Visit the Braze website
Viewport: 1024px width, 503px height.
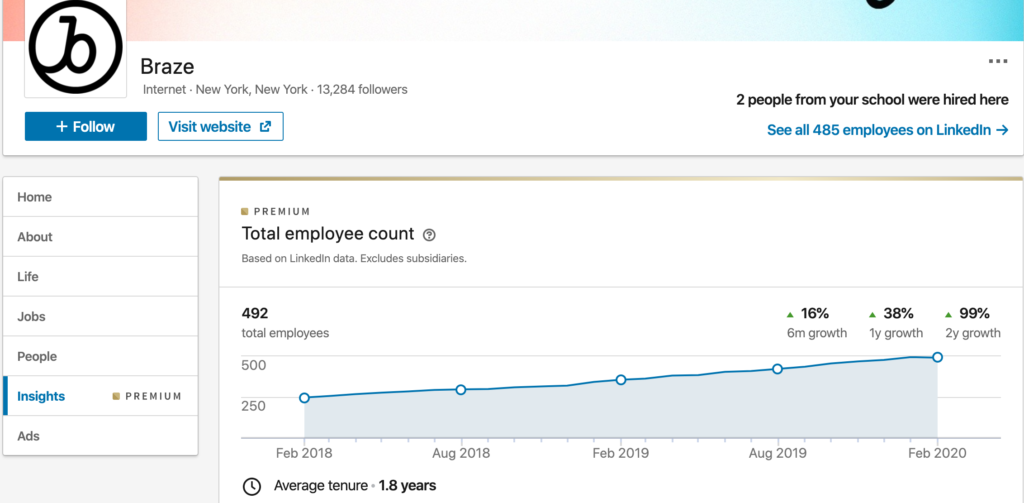221,126
